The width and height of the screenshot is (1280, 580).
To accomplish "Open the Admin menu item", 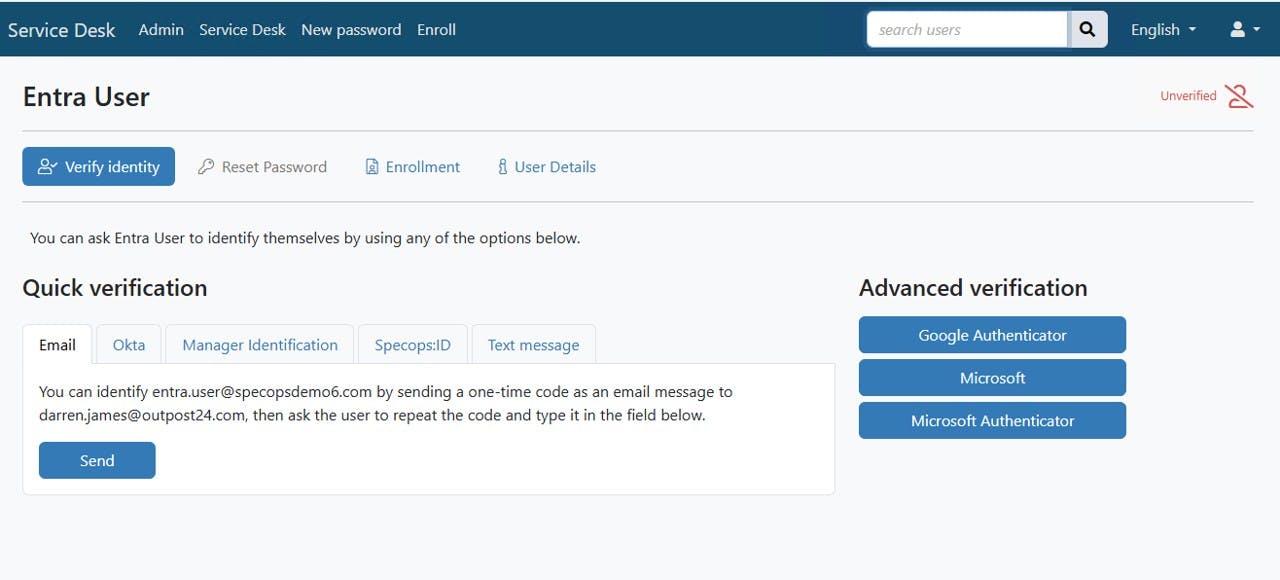I will tap(161, 30).
